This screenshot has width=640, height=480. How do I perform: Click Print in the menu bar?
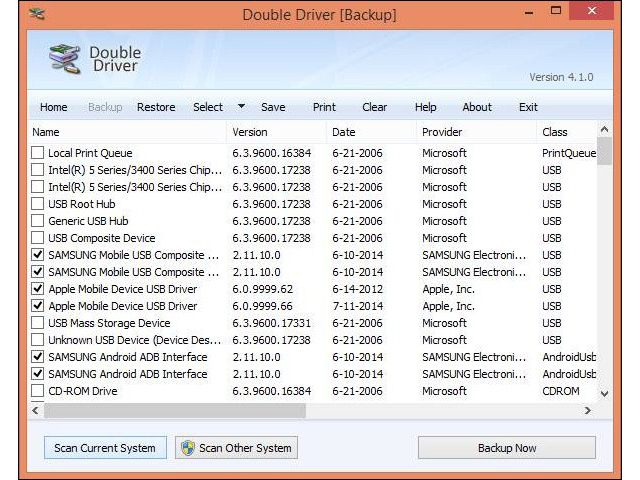pyautogui.click(x=324, y=107)
